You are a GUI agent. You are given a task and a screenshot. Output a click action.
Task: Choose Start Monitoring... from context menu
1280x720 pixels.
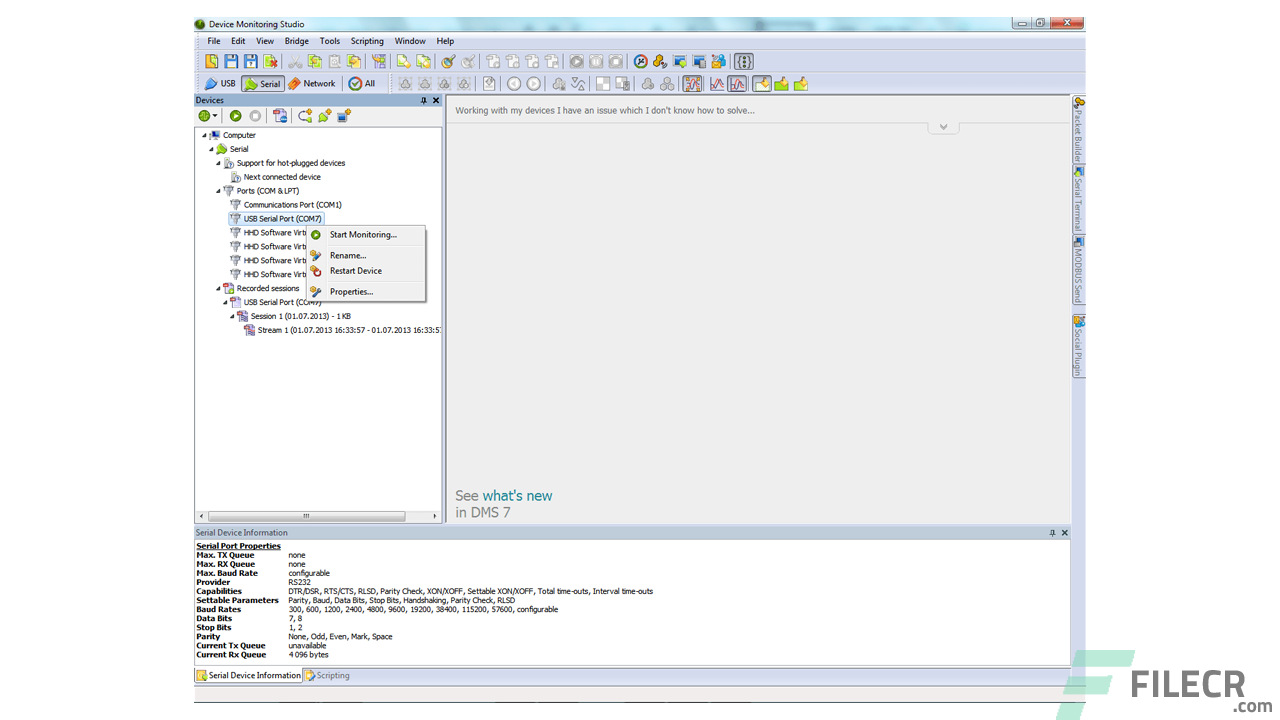pyautogui.click(x=366, y=235)
